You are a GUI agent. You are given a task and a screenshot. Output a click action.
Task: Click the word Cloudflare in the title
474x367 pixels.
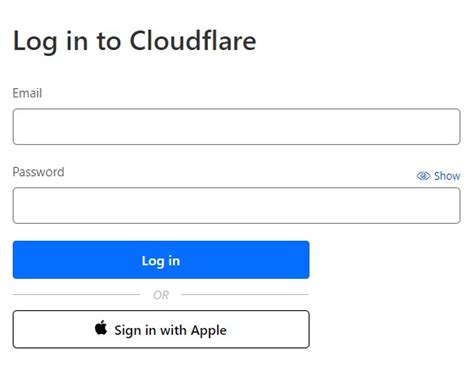(x=193, y=40)
